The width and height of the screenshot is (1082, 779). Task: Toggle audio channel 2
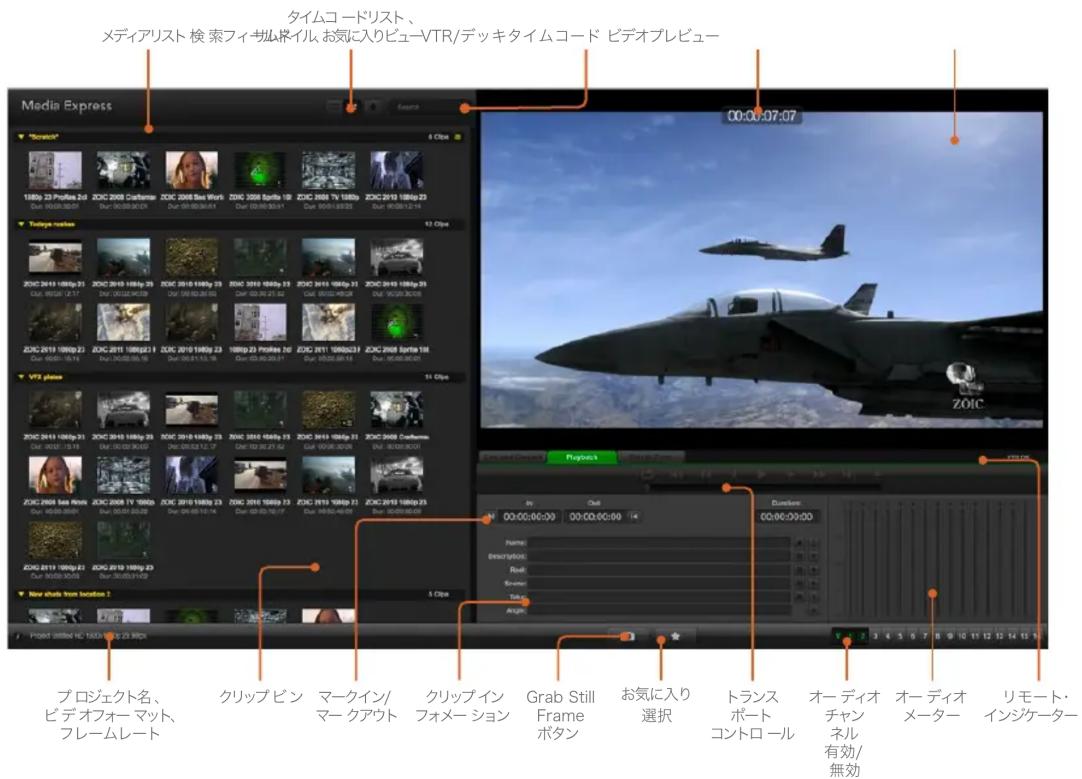(x=862, y=635)
